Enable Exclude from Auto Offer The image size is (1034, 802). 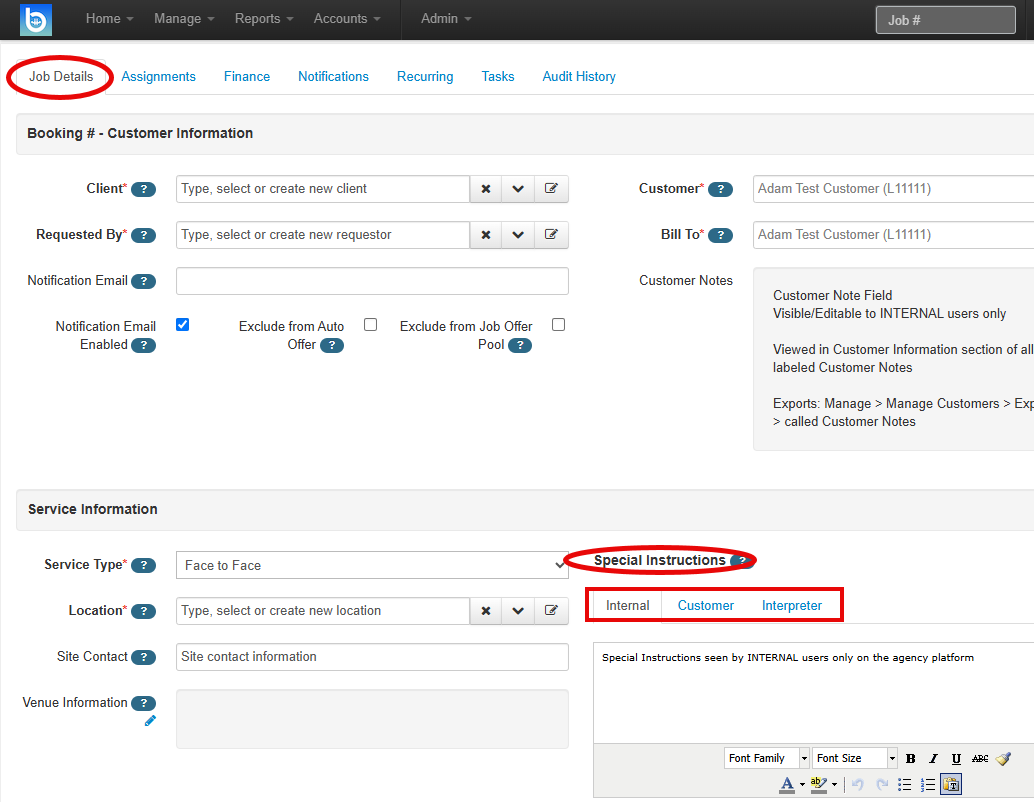coord(370,324)
